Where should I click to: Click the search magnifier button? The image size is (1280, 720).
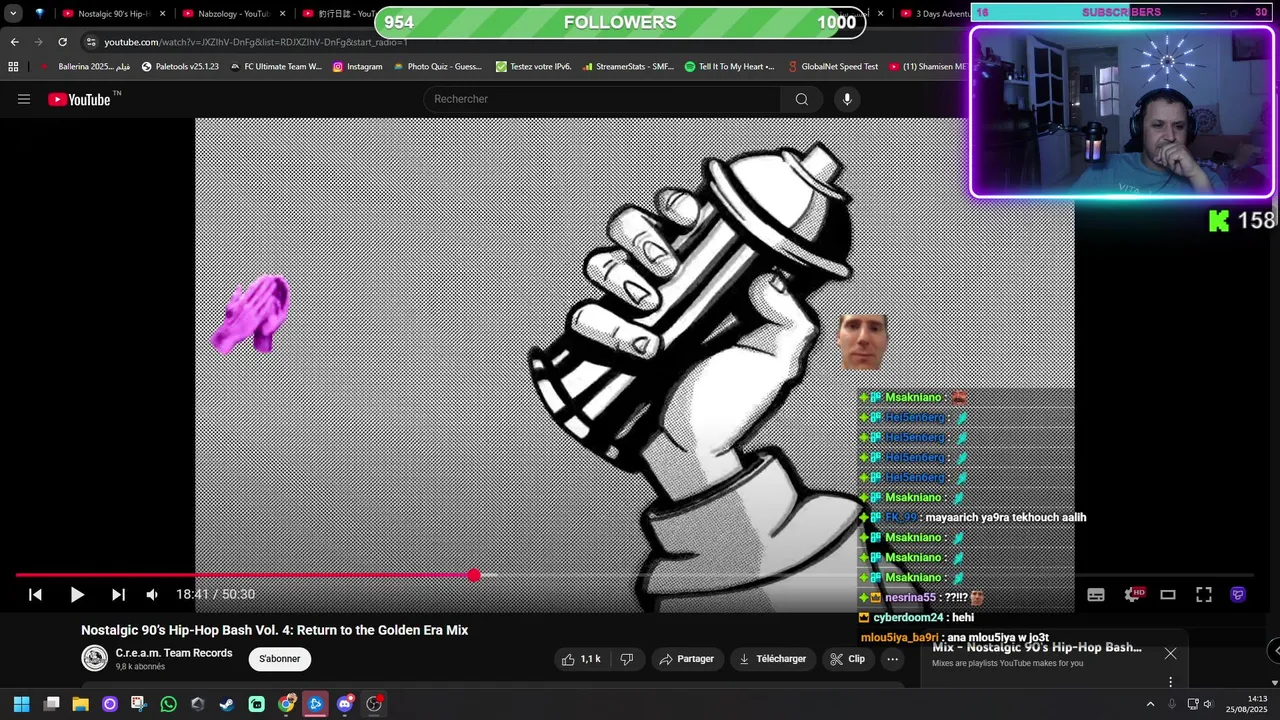[801, 99]
